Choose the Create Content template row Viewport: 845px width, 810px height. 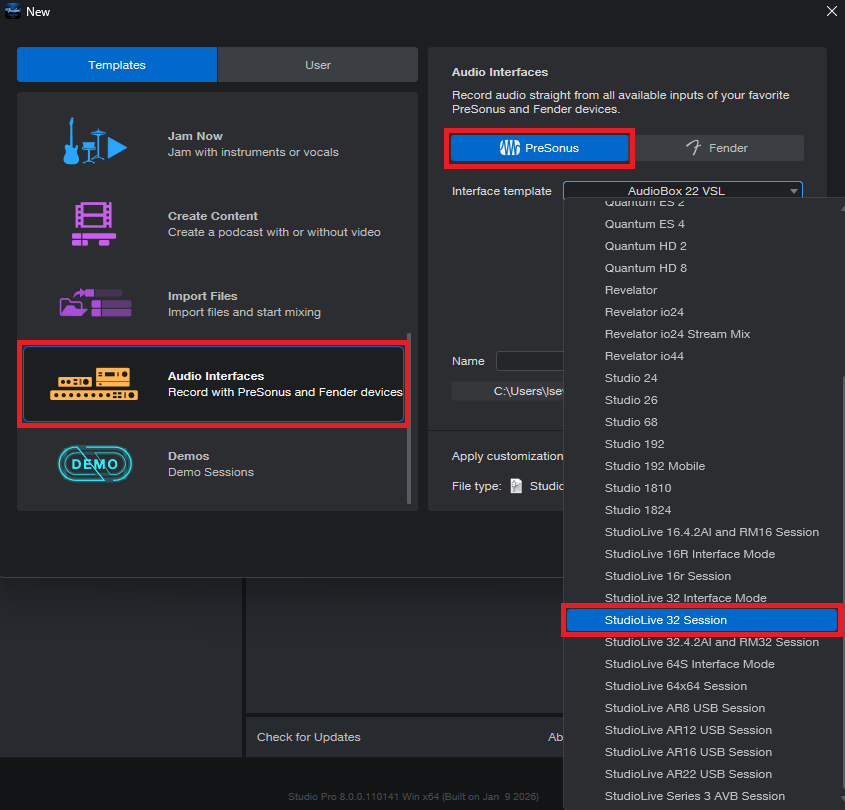[x=213, y=224]
